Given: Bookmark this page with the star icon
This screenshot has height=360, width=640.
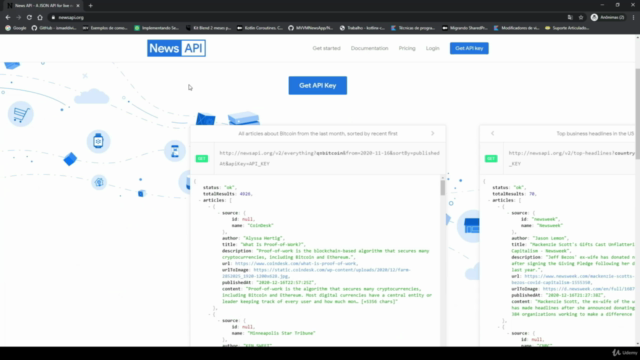Looking at the screenshot, I should [581, 18].
